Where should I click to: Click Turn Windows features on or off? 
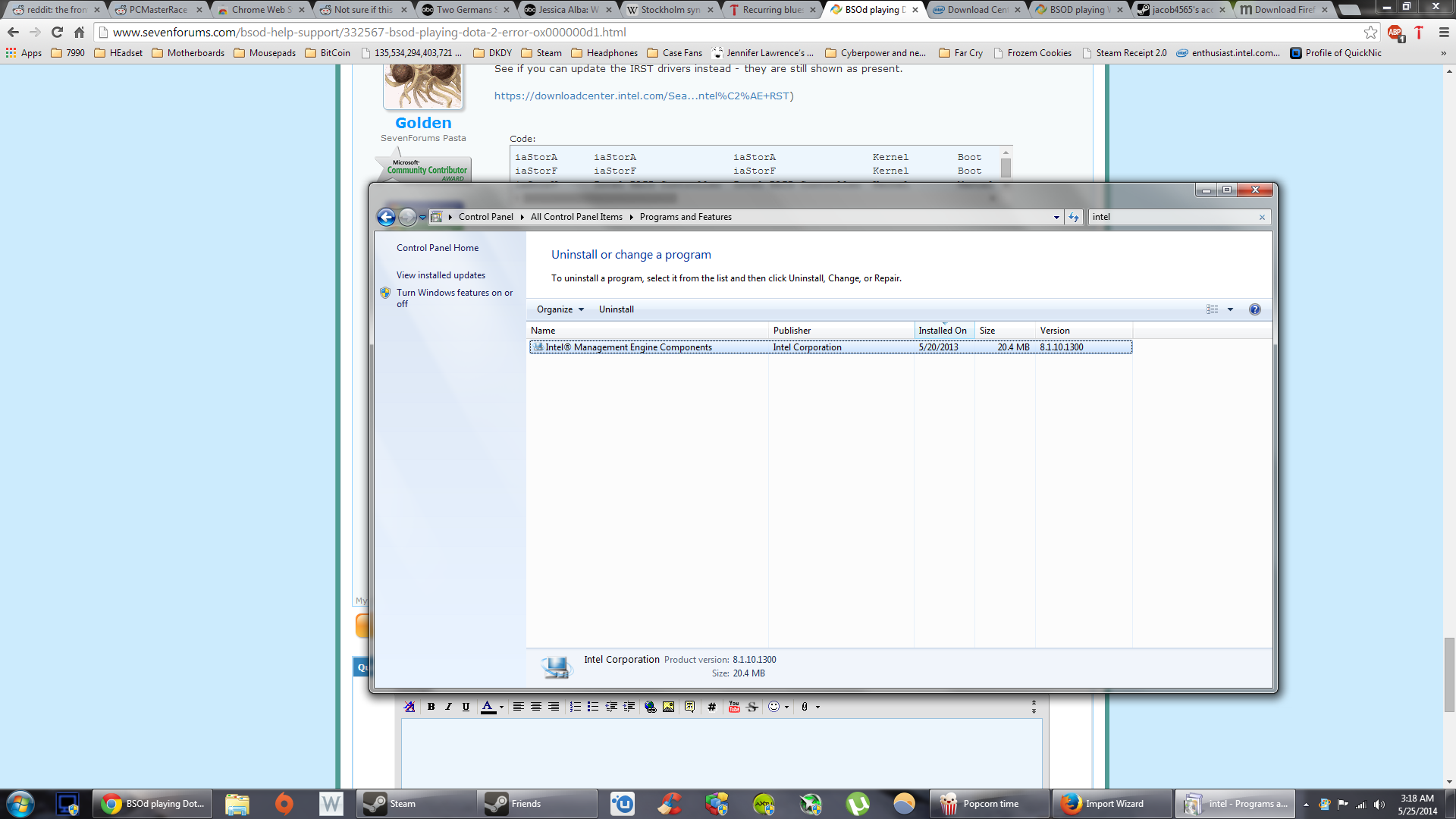(x=454, y=298)
